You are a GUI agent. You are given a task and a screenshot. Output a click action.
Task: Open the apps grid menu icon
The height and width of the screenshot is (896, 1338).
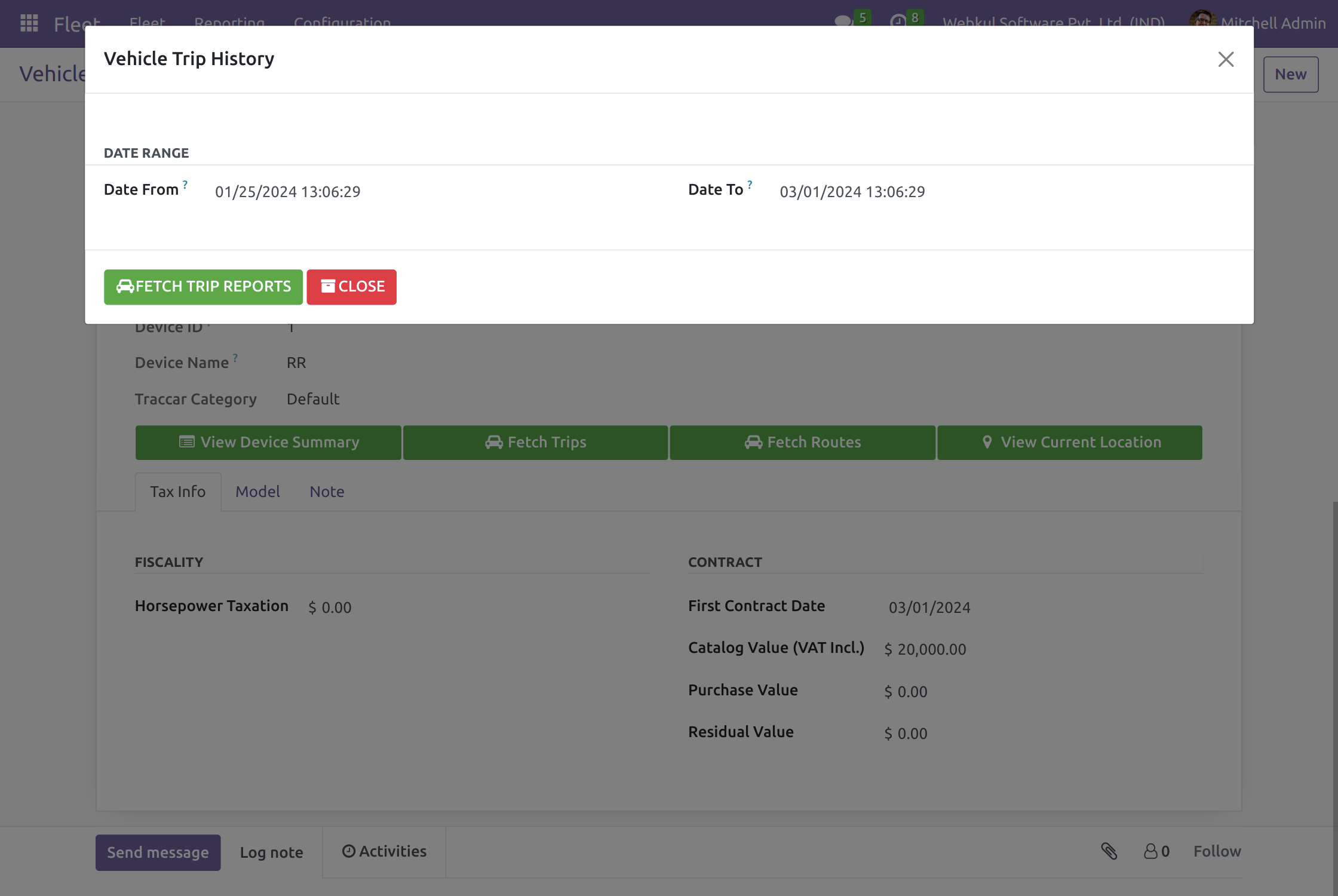[29, 23]
